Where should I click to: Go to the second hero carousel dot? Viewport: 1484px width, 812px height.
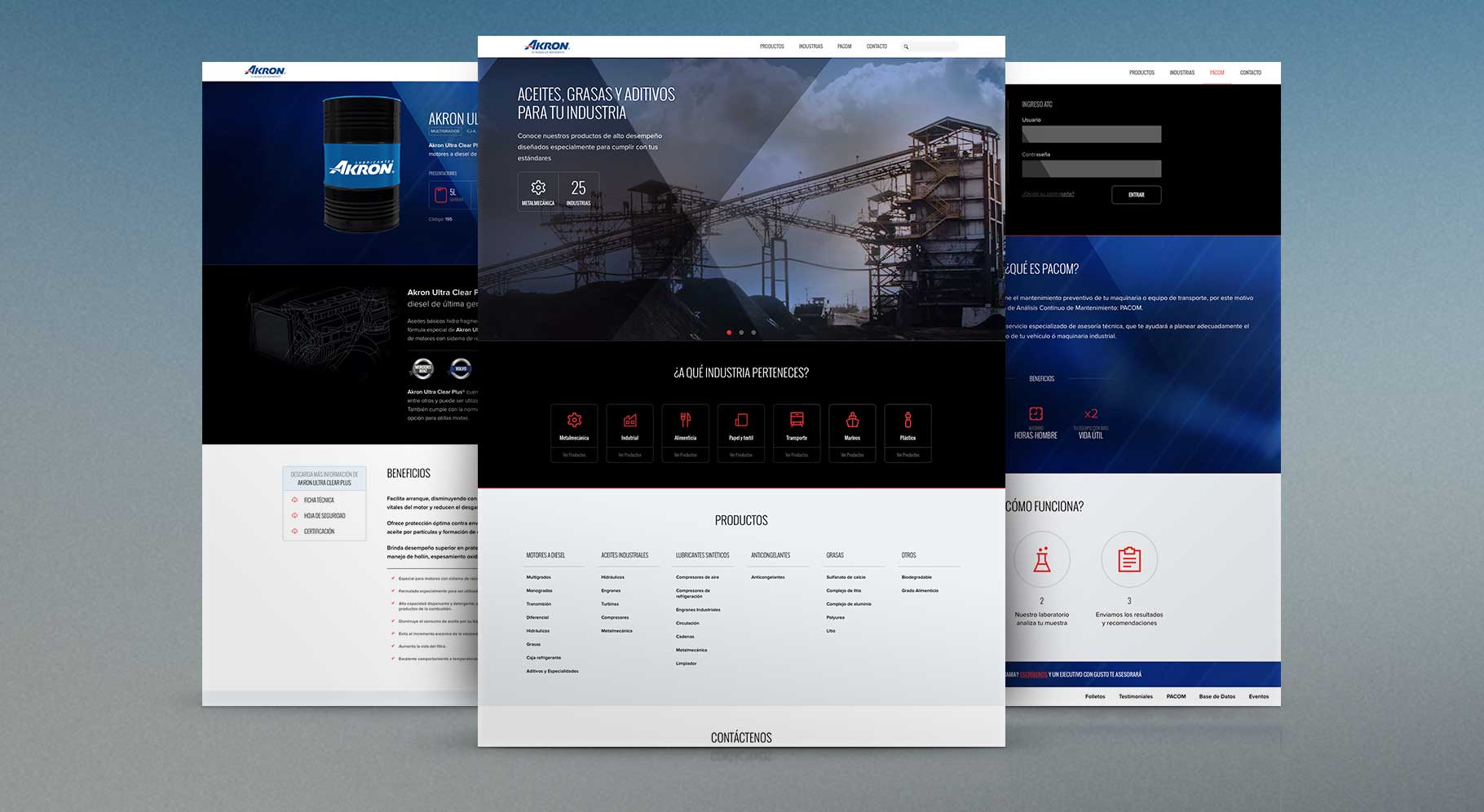741,333
